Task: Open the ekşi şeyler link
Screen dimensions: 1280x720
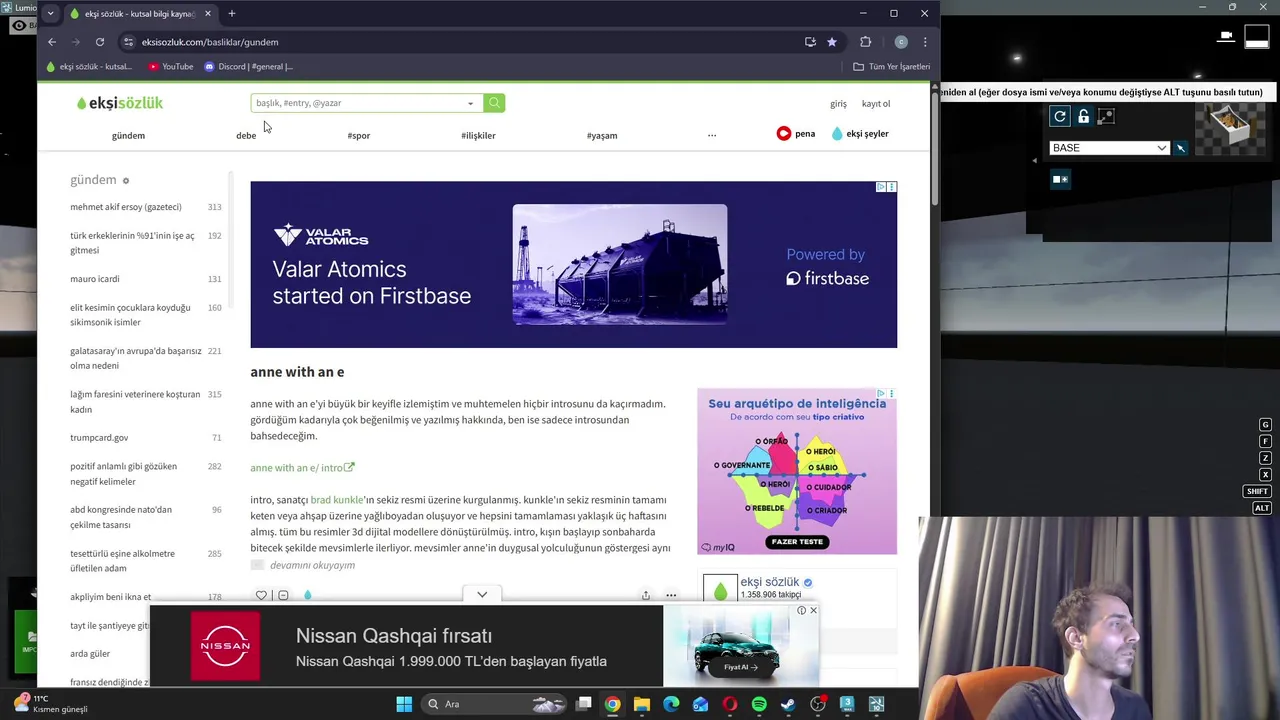Action: pyautogui.click(x=860, y=133)
